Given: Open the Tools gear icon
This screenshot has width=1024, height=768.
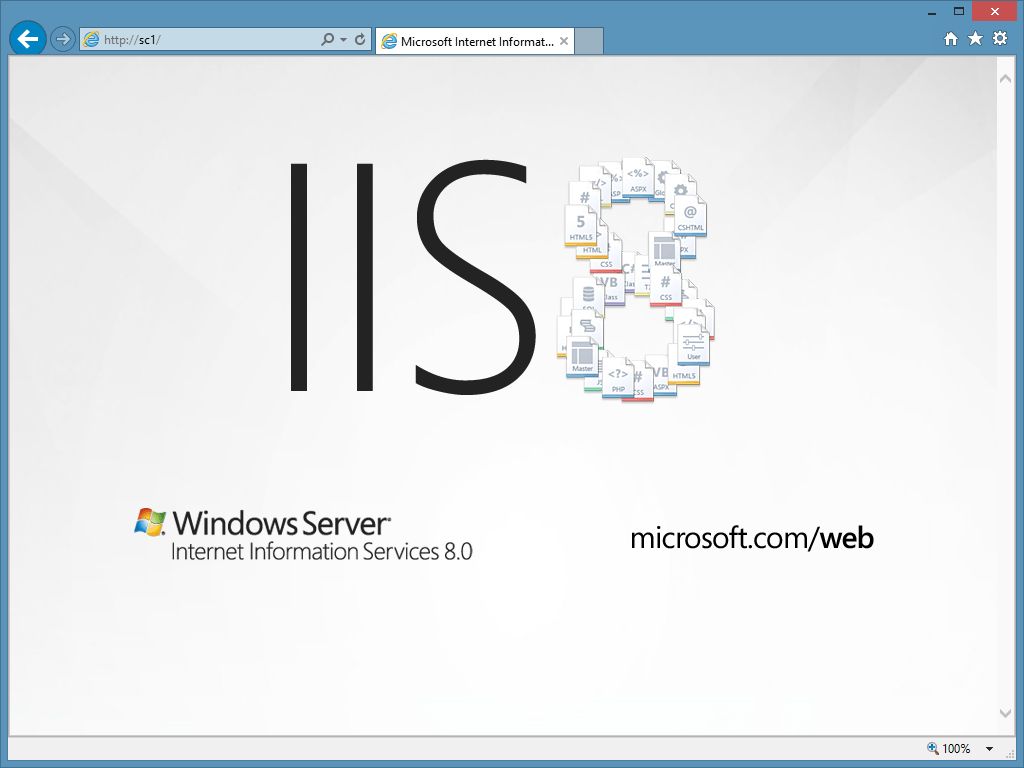Looking at the screenshot, I should coord(1000,39).
